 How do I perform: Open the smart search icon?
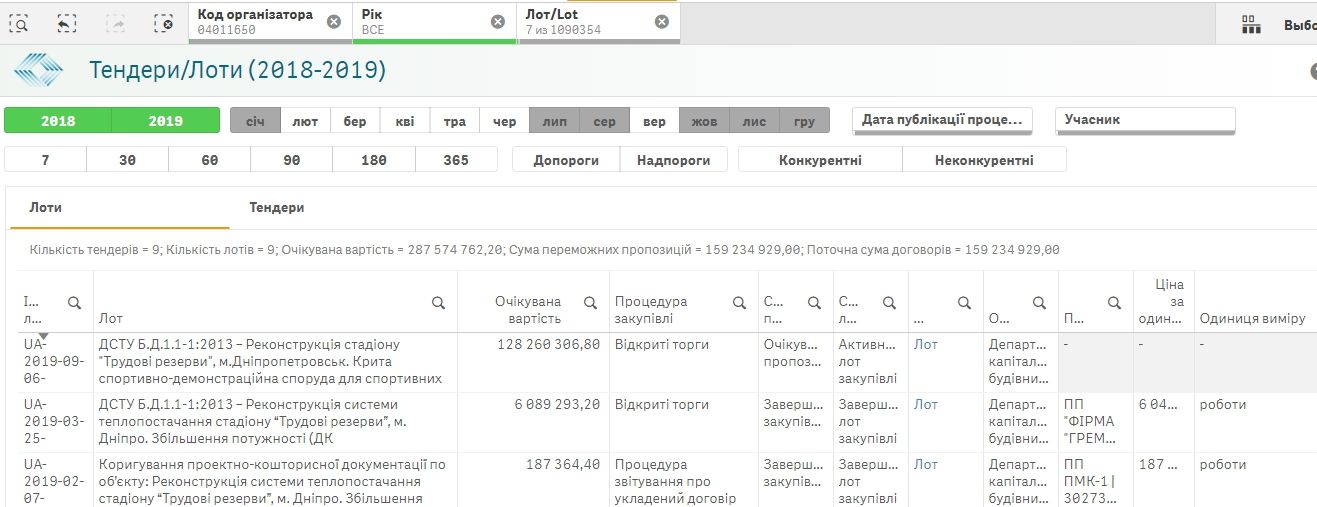coord(19,23)
